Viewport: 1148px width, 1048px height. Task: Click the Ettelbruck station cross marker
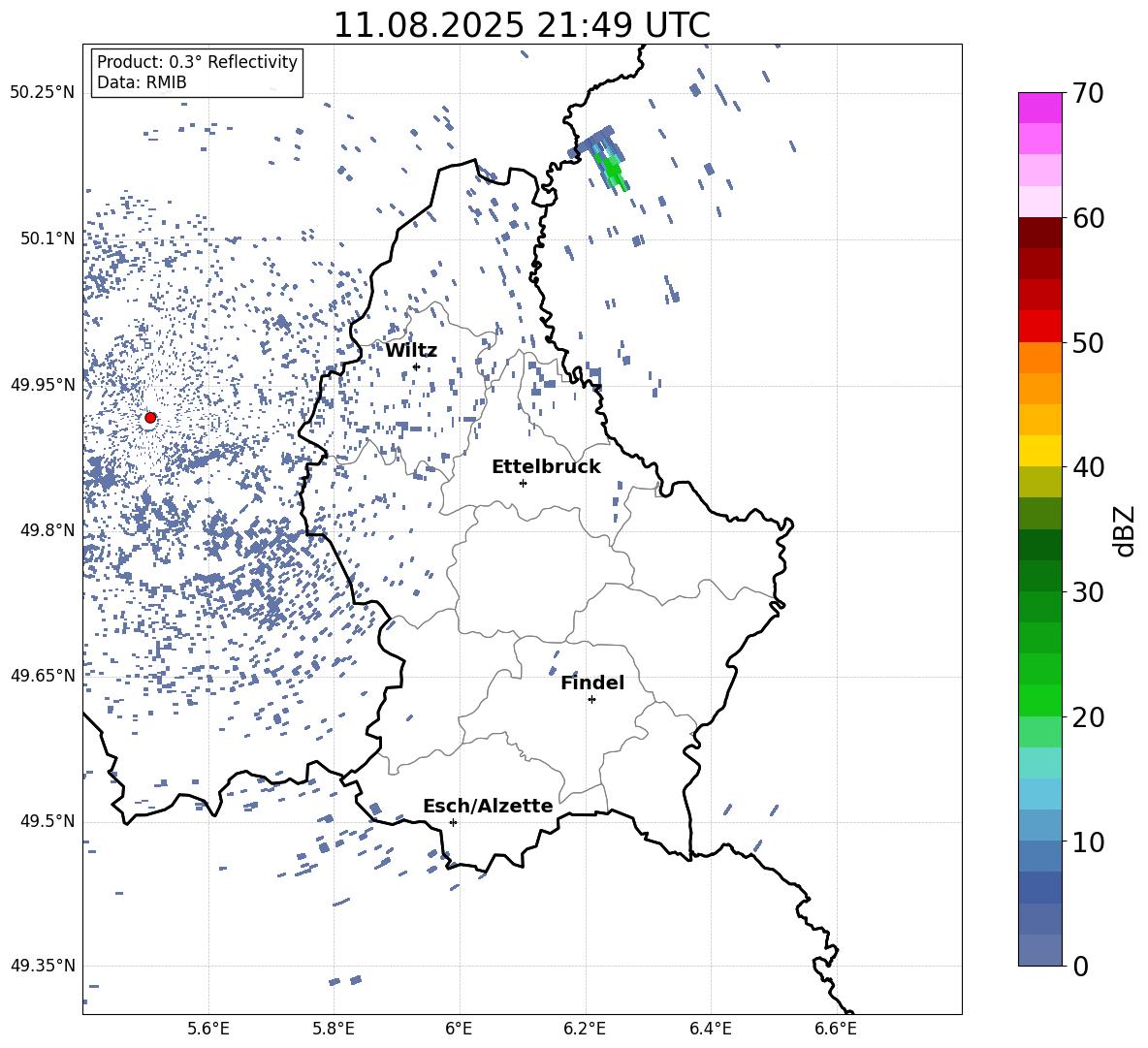pyautogui.click(x=523, y=483)
